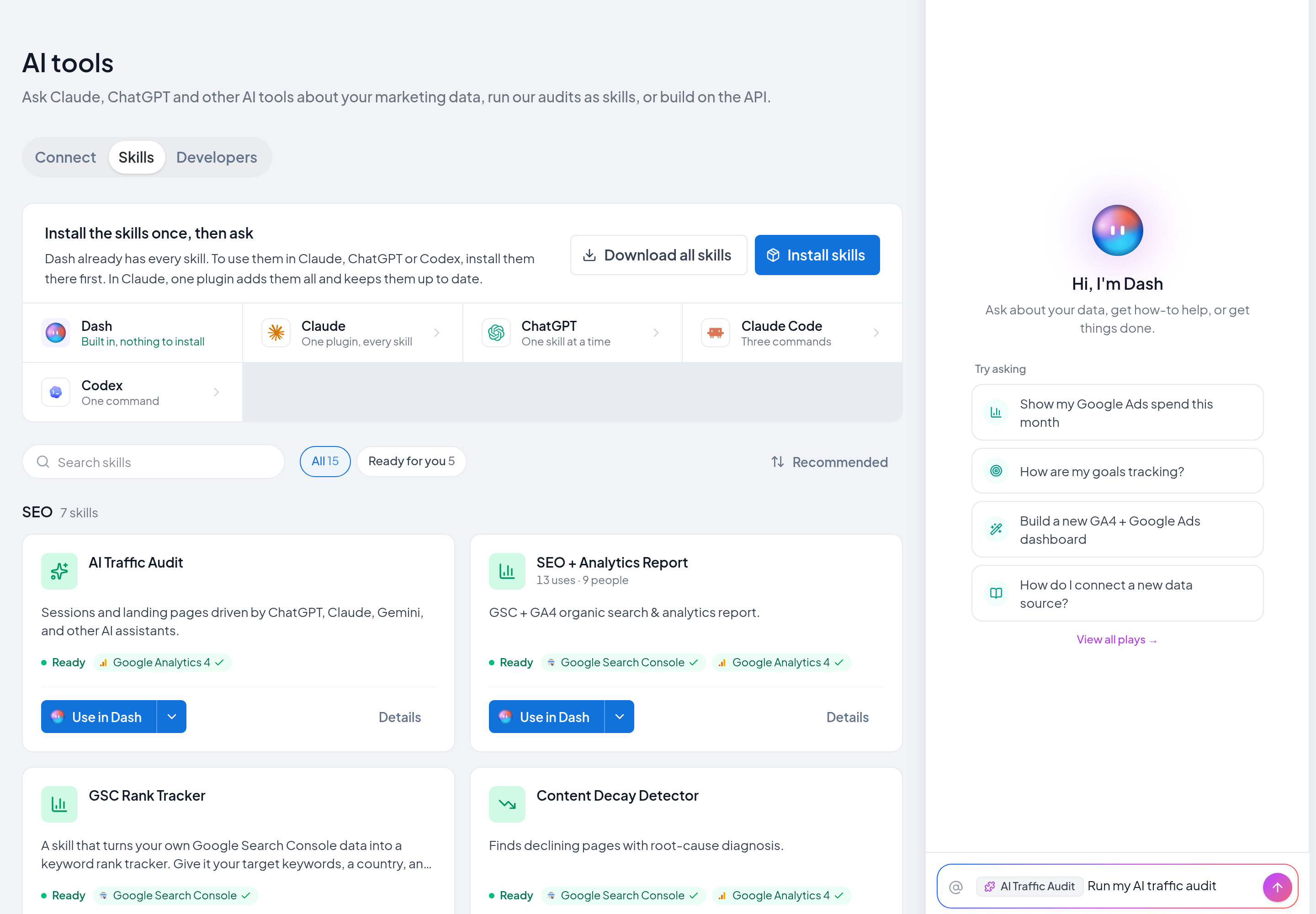The width and height of the screenshot is (1316, 914).
Task: Click the AI Traffic Audit sparkle icon
Action: point(59,571)
